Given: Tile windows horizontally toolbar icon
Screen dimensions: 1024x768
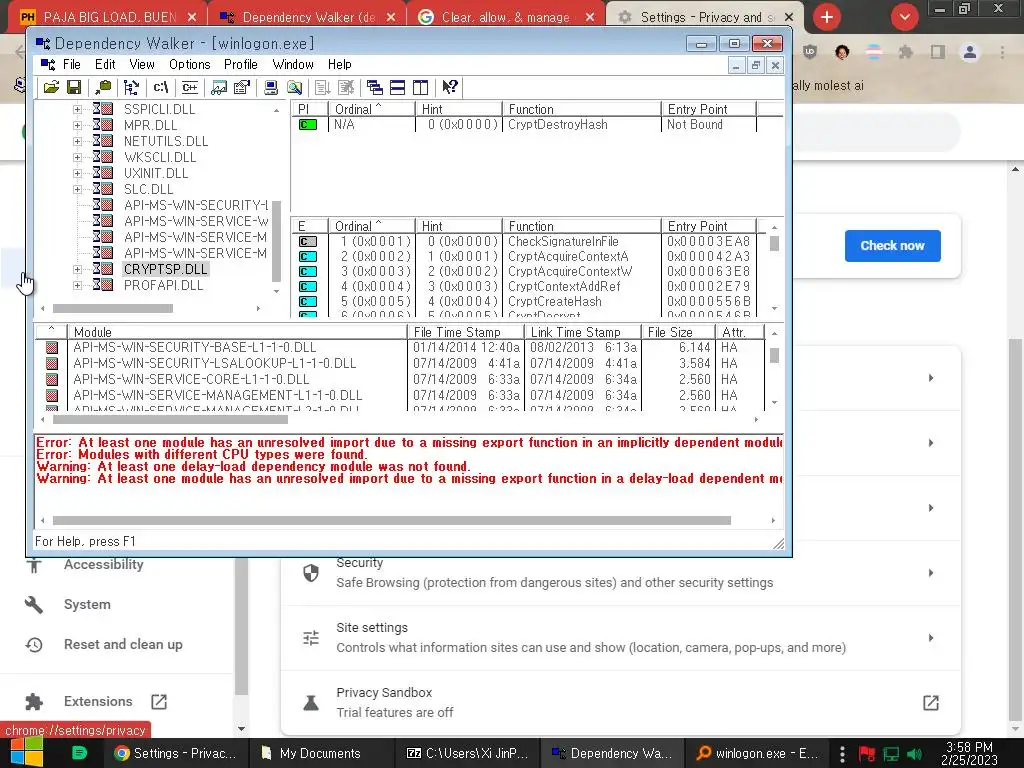Looking at the screenshot, I should click(x=397, y=88).
